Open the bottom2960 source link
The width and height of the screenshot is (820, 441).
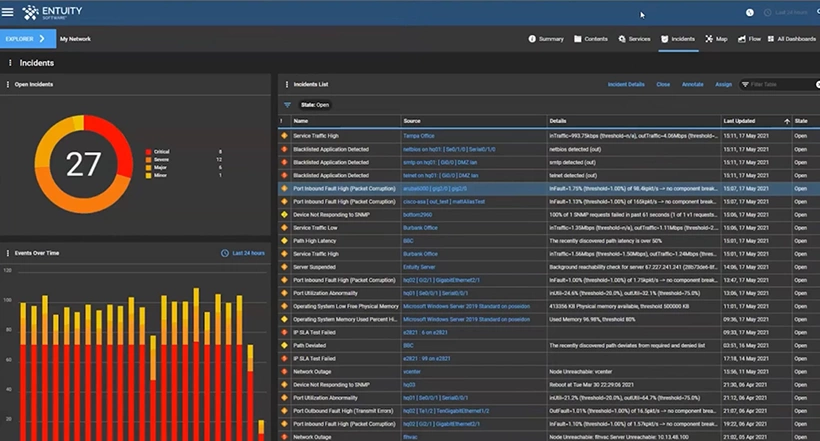click(417, 214)
